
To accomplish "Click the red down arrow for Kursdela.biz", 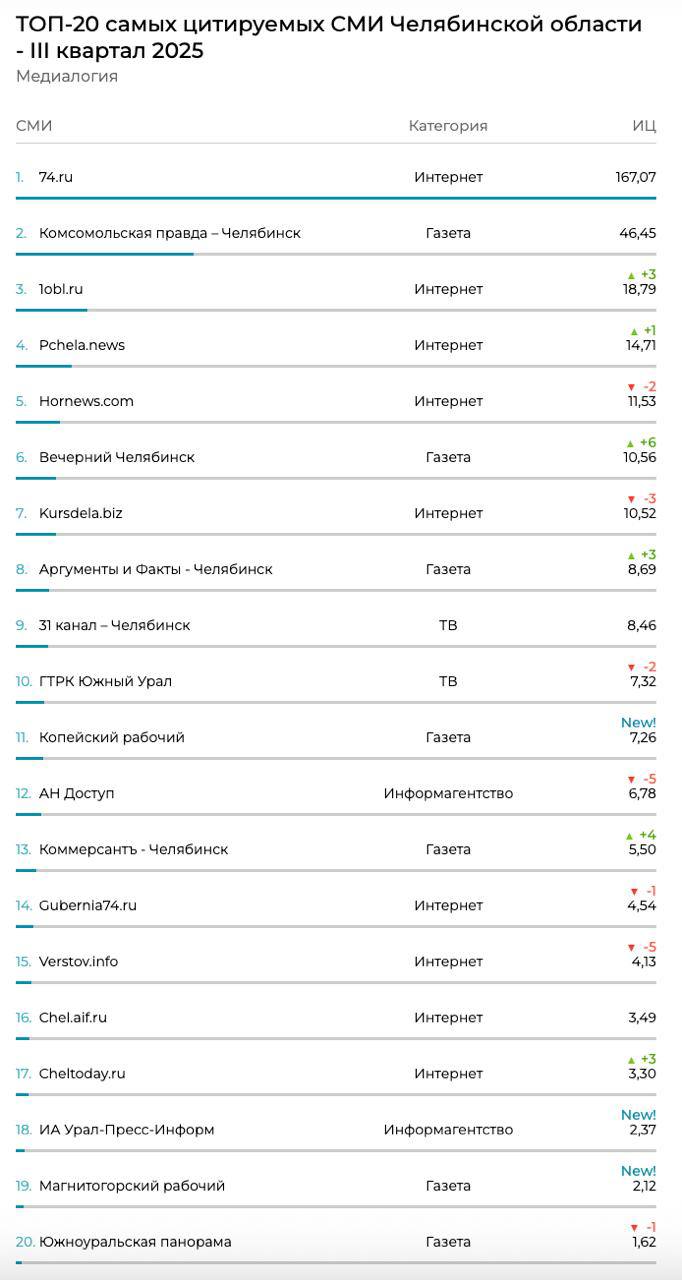I will click(x=631, y=499).
